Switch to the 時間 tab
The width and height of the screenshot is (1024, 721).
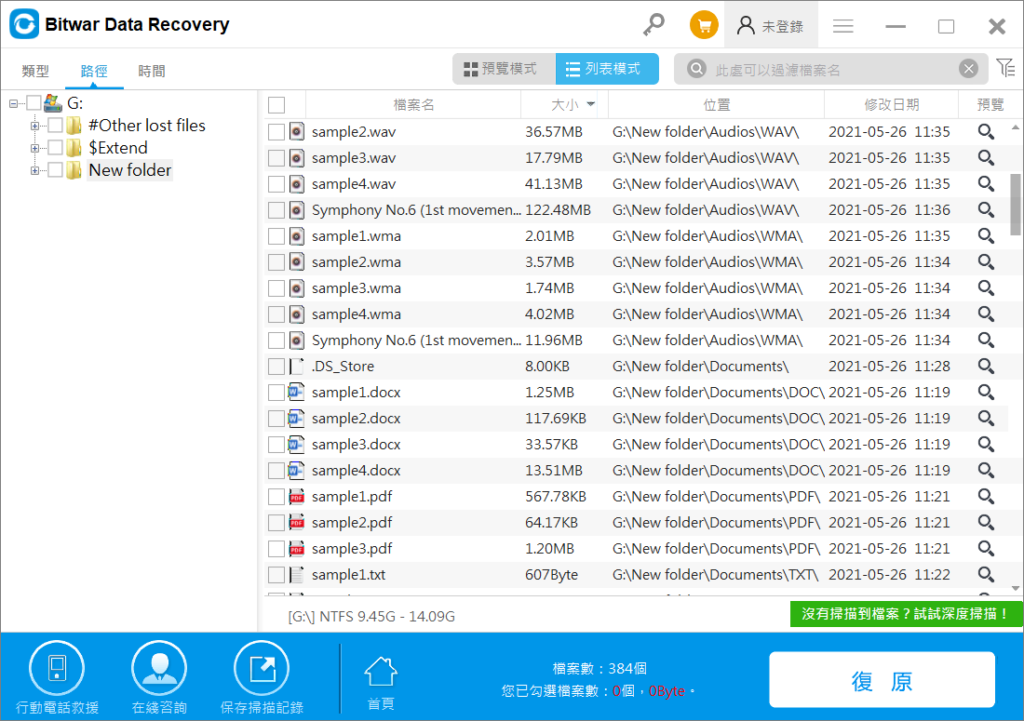pos(152,71)
